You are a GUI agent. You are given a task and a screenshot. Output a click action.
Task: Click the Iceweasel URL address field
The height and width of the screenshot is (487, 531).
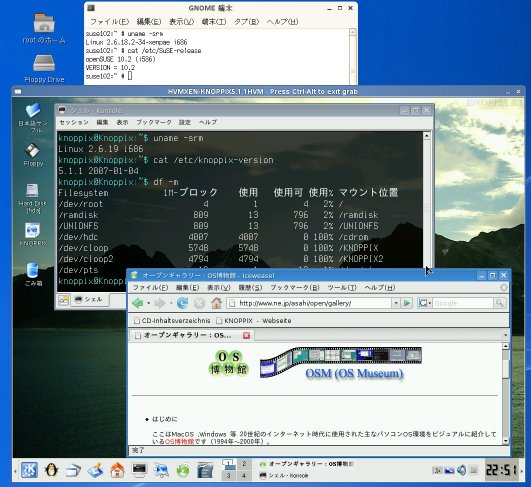[310, 303]
